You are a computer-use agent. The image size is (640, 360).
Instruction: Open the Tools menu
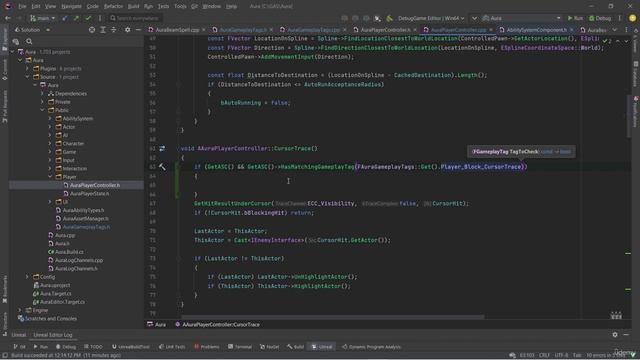point(180,7)
